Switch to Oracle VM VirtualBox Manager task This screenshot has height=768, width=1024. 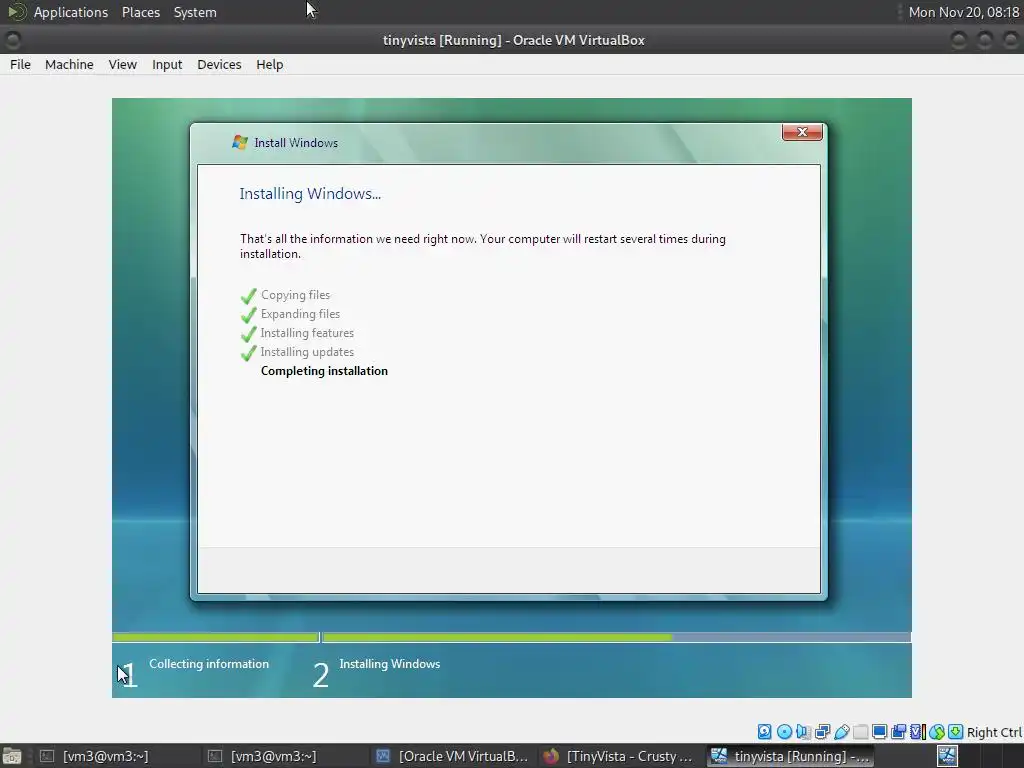[x=453, y=756]
